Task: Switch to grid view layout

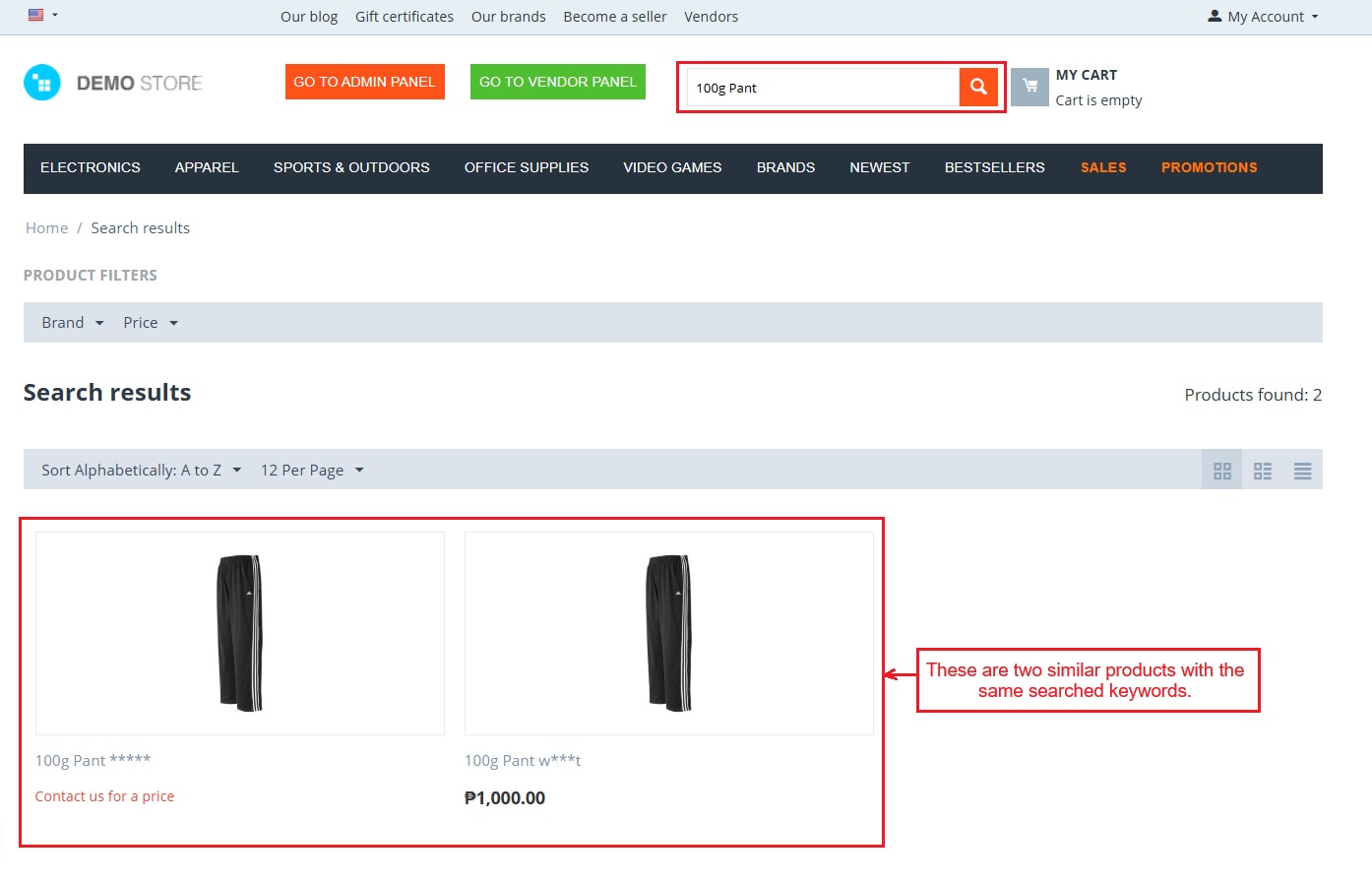Action: pos(1221,471)
